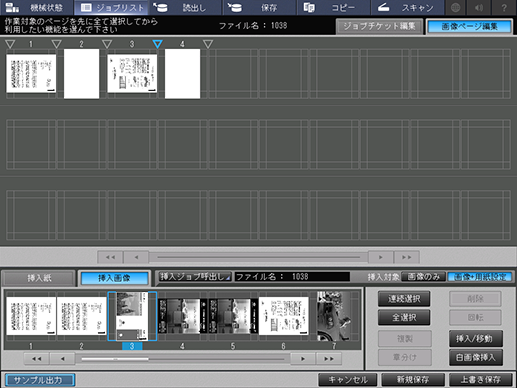Click 全選択 select all button
517x388 pixels.
pyautogui.click(x=404, y=317)
